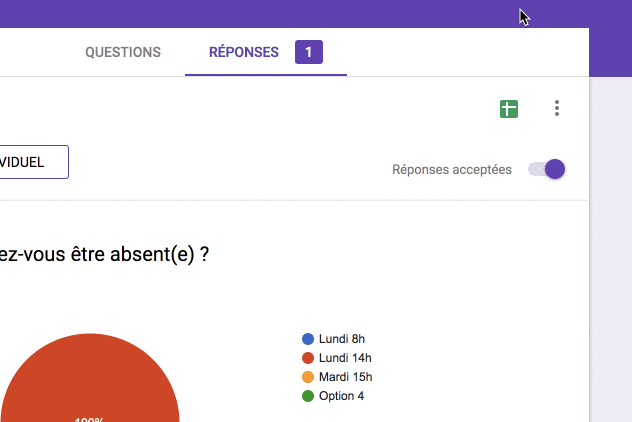
Task: Open the three-dot more options menu
Action: pos(557,108)
